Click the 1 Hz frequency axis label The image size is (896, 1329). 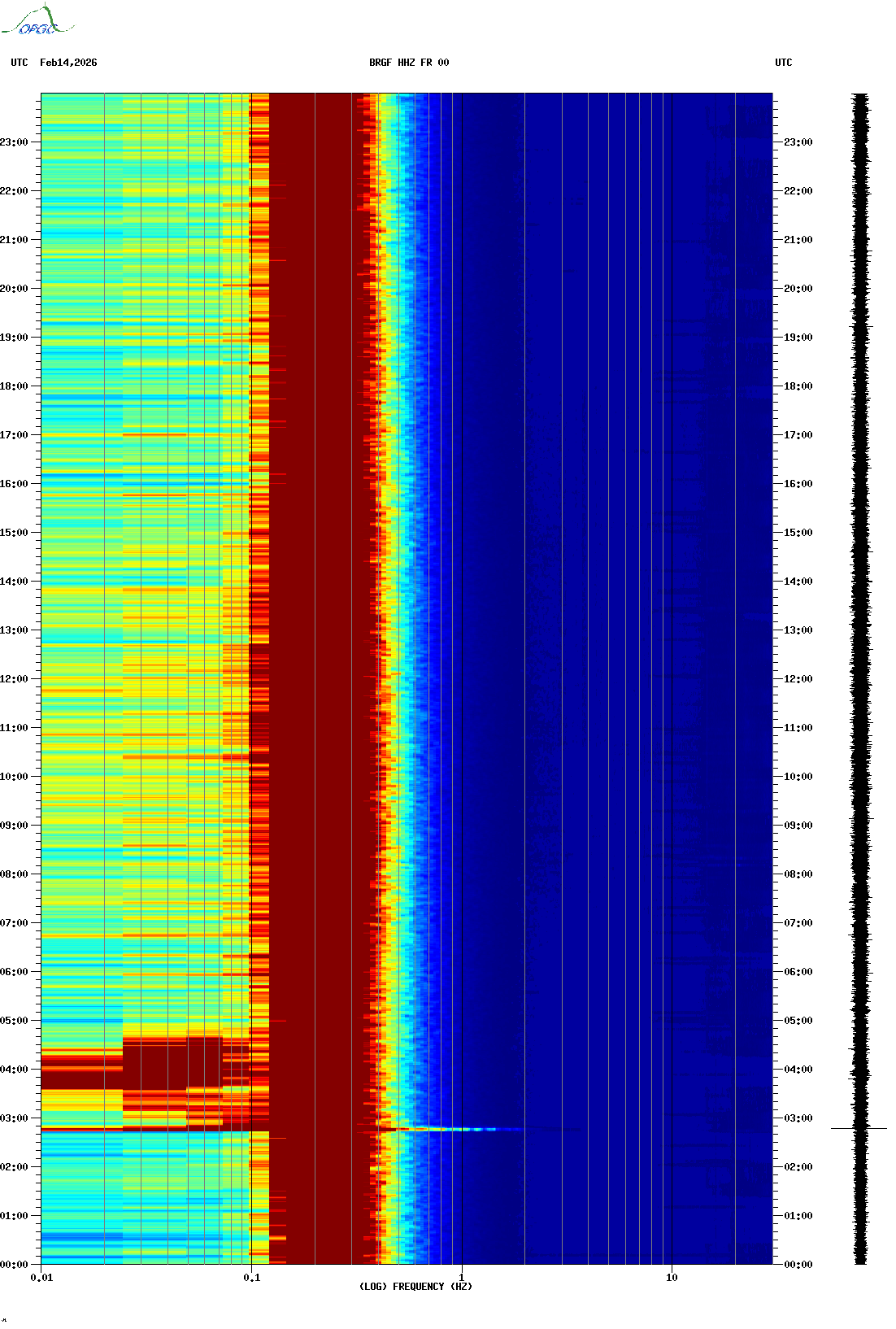pyautogui.click(x=462, y=1278)
